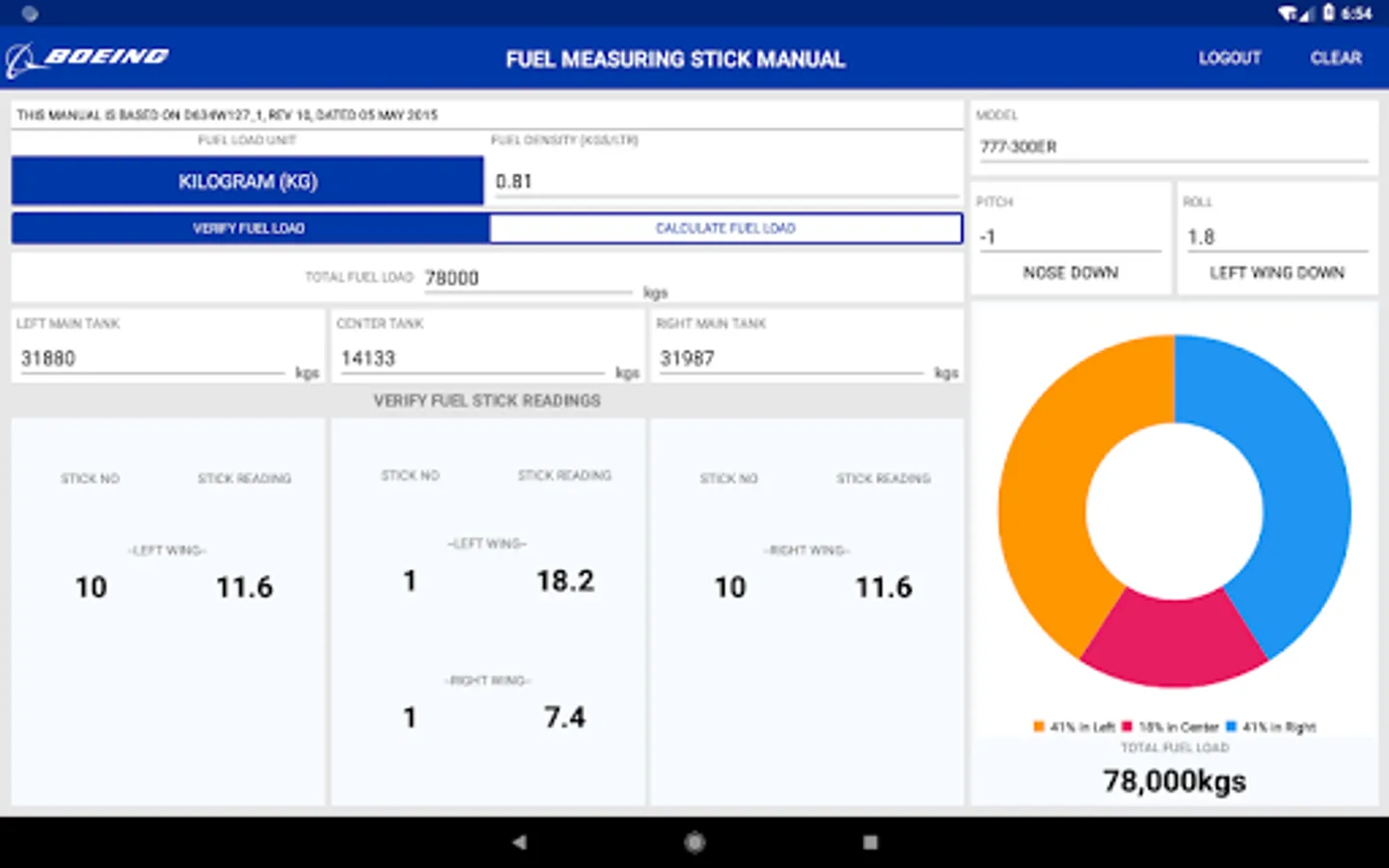Click the 78,000kgs total fuel load value
Screen dimensions: 1389x868
pos(1175,780)
